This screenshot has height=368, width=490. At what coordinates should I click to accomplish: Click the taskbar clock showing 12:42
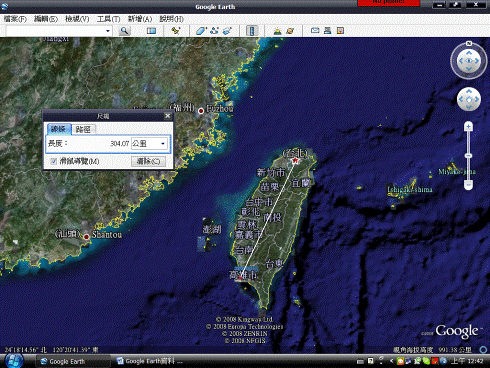click(467, 361)
